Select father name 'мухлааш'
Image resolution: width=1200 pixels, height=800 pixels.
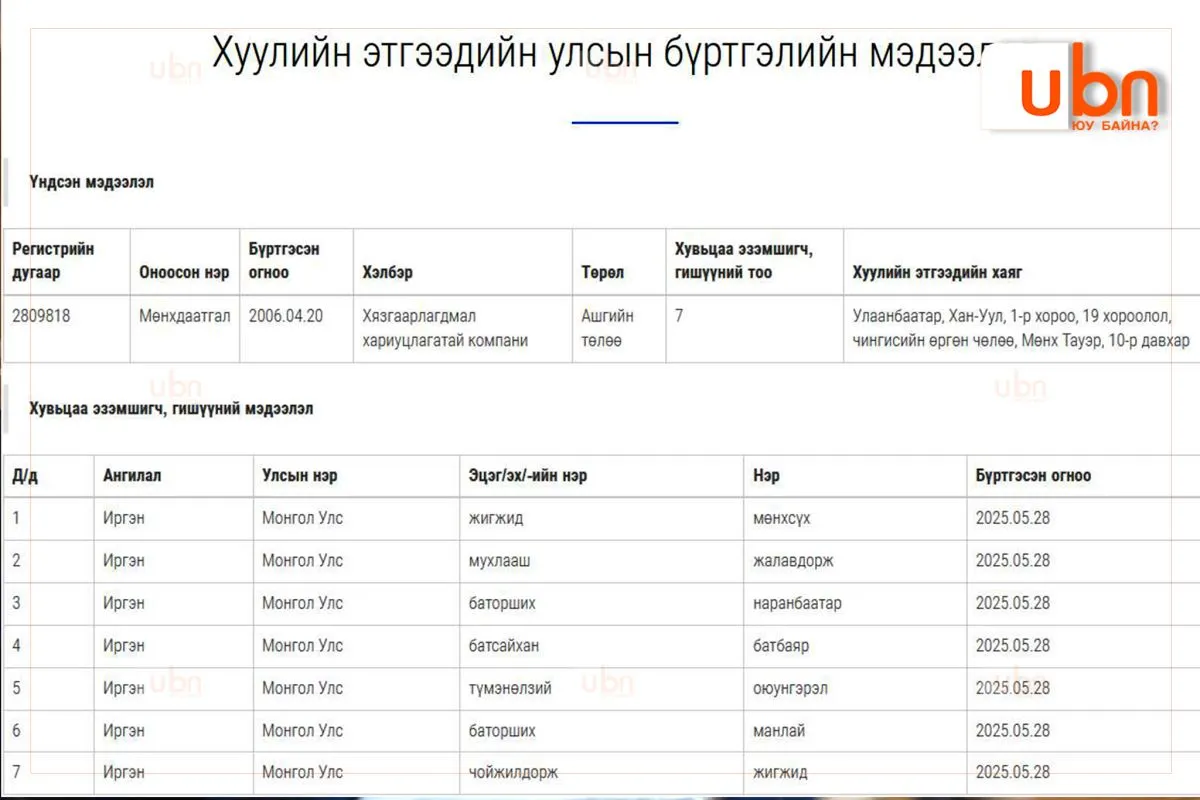point(500,561)
